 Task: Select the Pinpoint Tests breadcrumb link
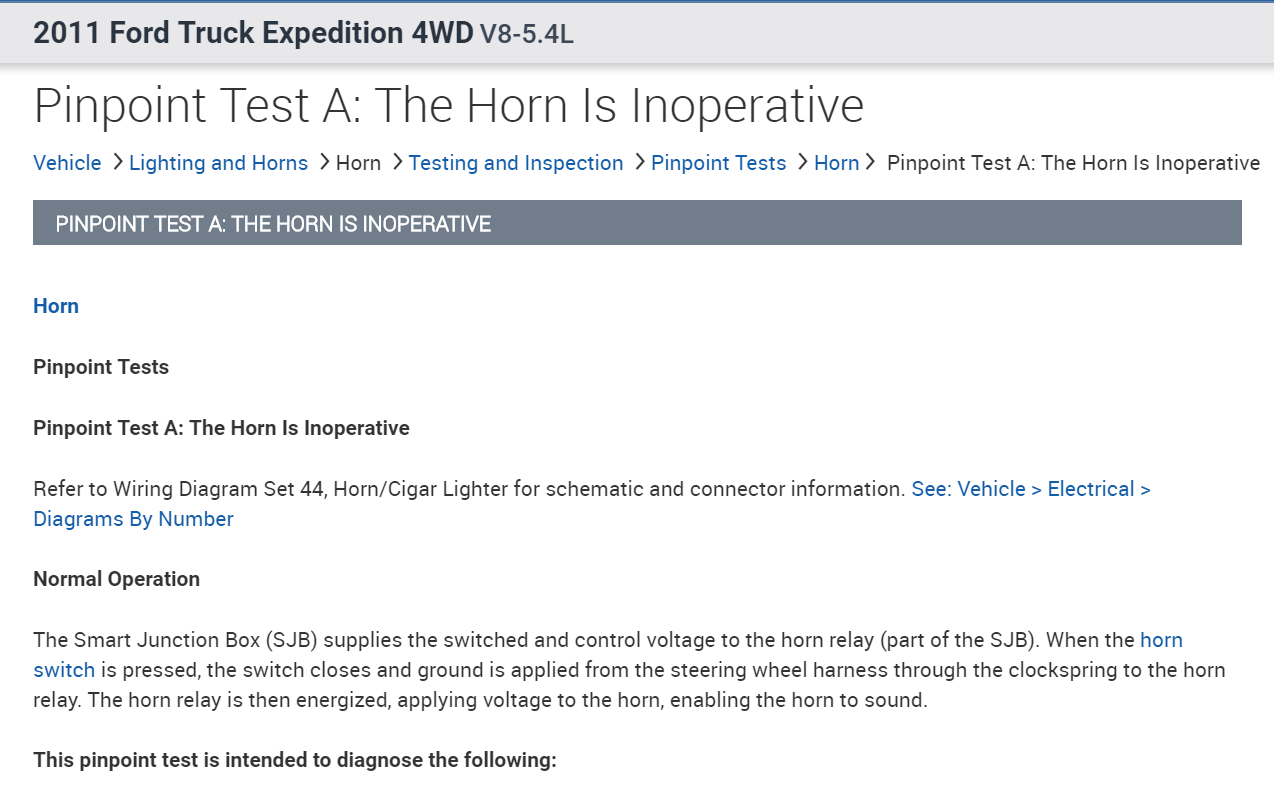718,163
